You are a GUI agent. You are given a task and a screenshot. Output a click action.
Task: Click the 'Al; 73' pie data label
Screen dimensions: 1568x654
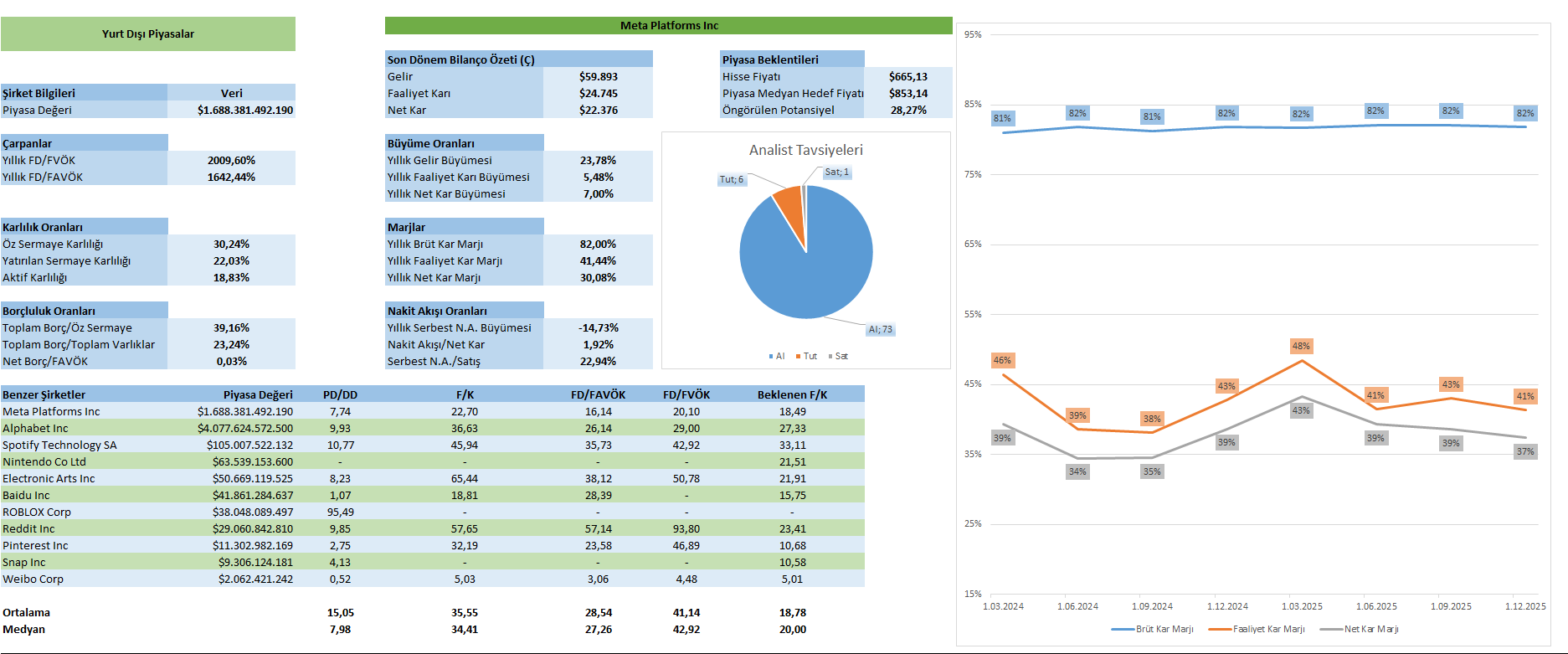pyautogui.click(x=880, y=329)
